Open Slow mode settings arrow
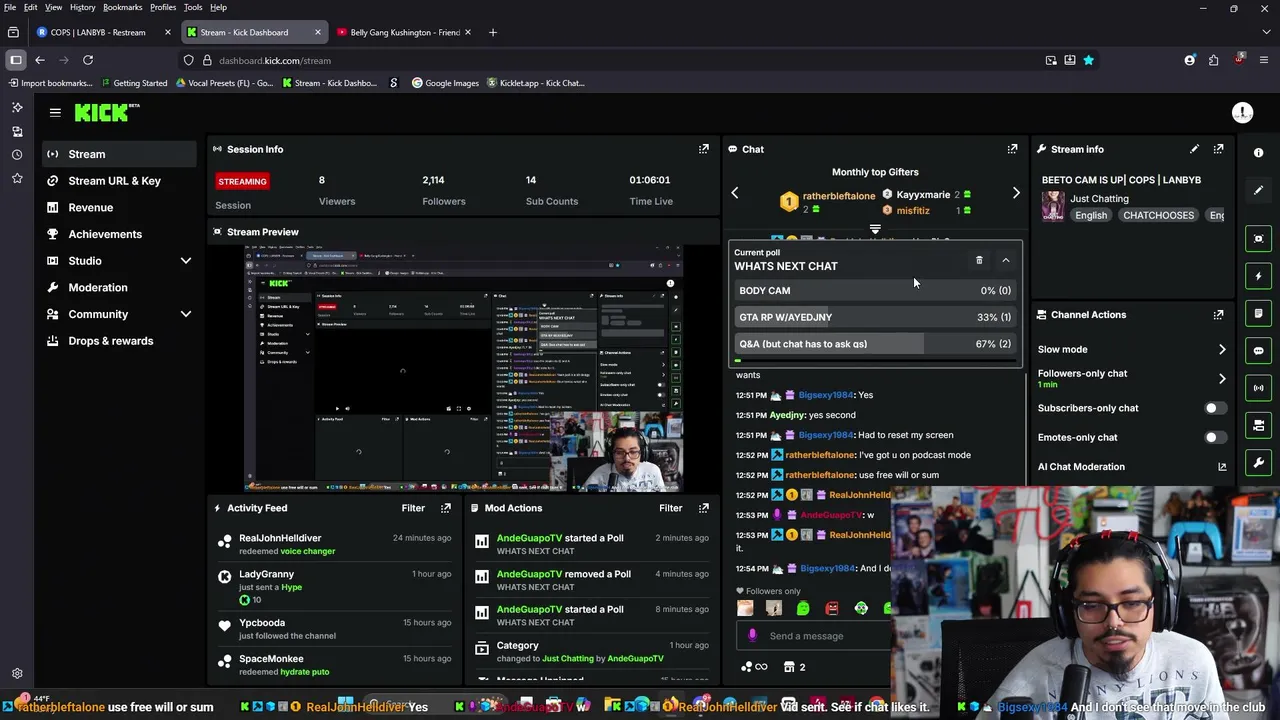Screen dimensions: 1280x720 (x=1222, y=349)
